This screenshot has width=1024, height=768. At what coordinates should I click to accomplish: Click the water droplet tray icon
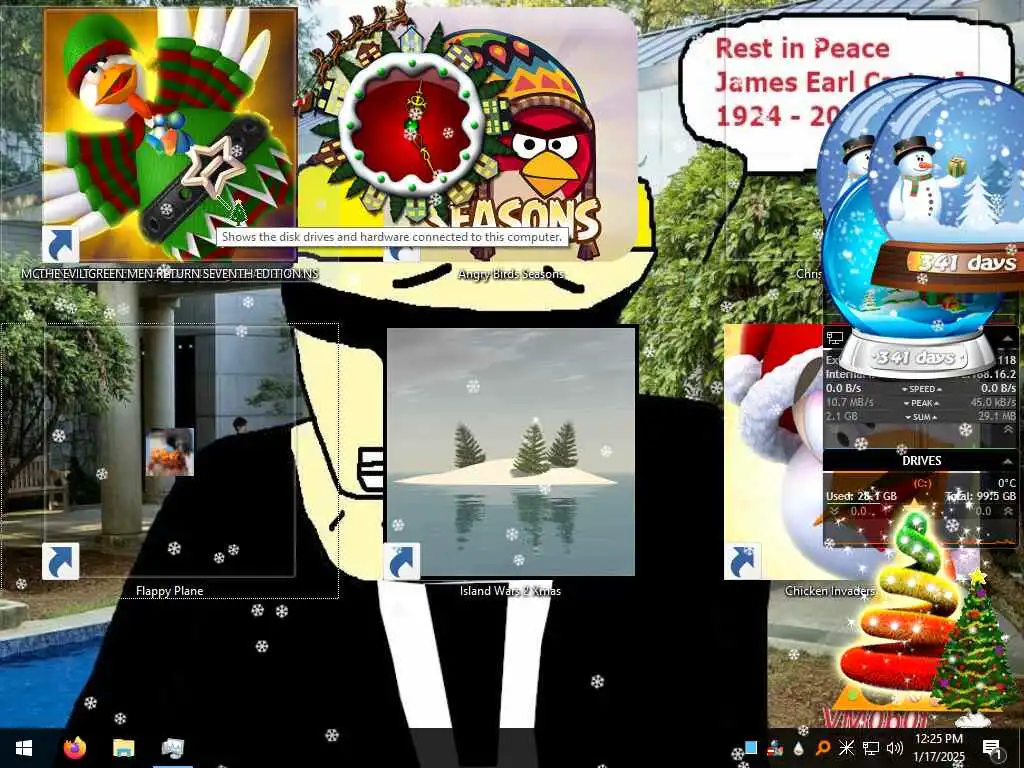pyautogui.click(x=799, y=748)
